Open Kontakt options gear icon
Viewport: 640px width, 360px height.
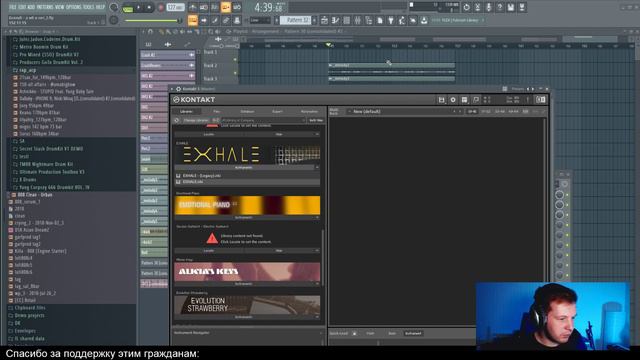click(x=453, y=100)
